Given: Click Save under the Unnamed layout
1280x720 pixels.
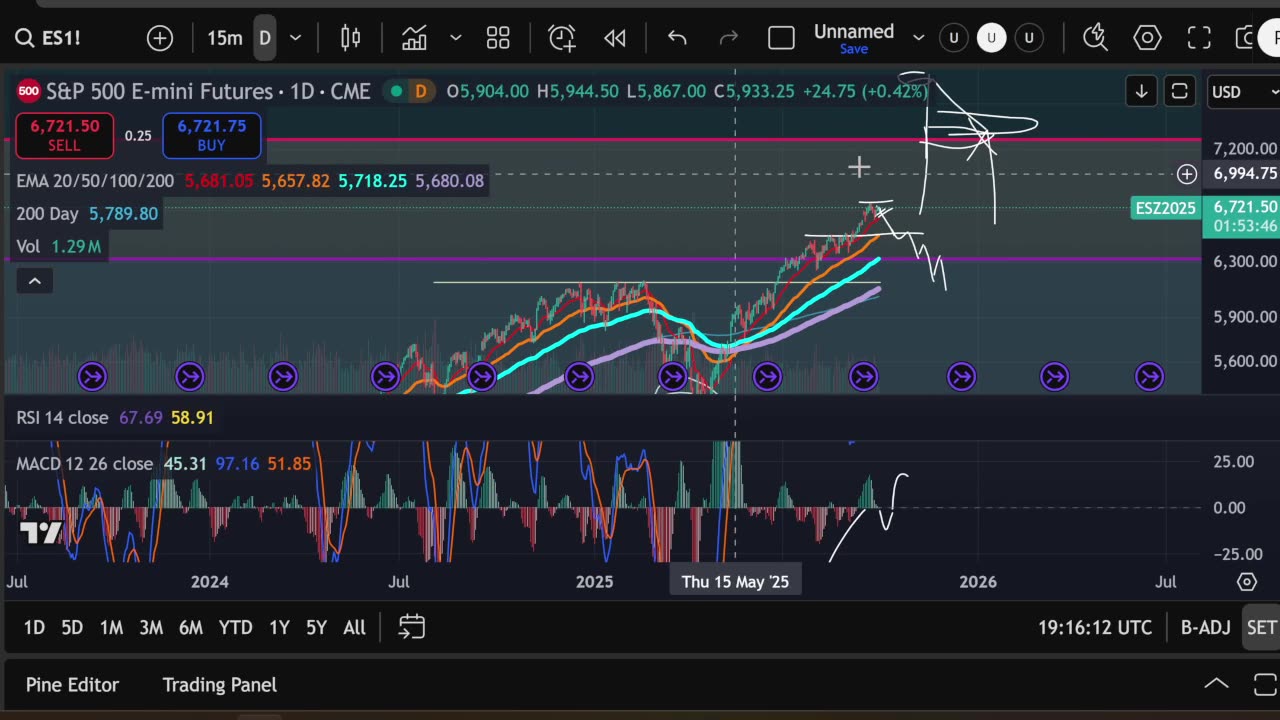Looking at the screenshot, I should pos(854,49).
